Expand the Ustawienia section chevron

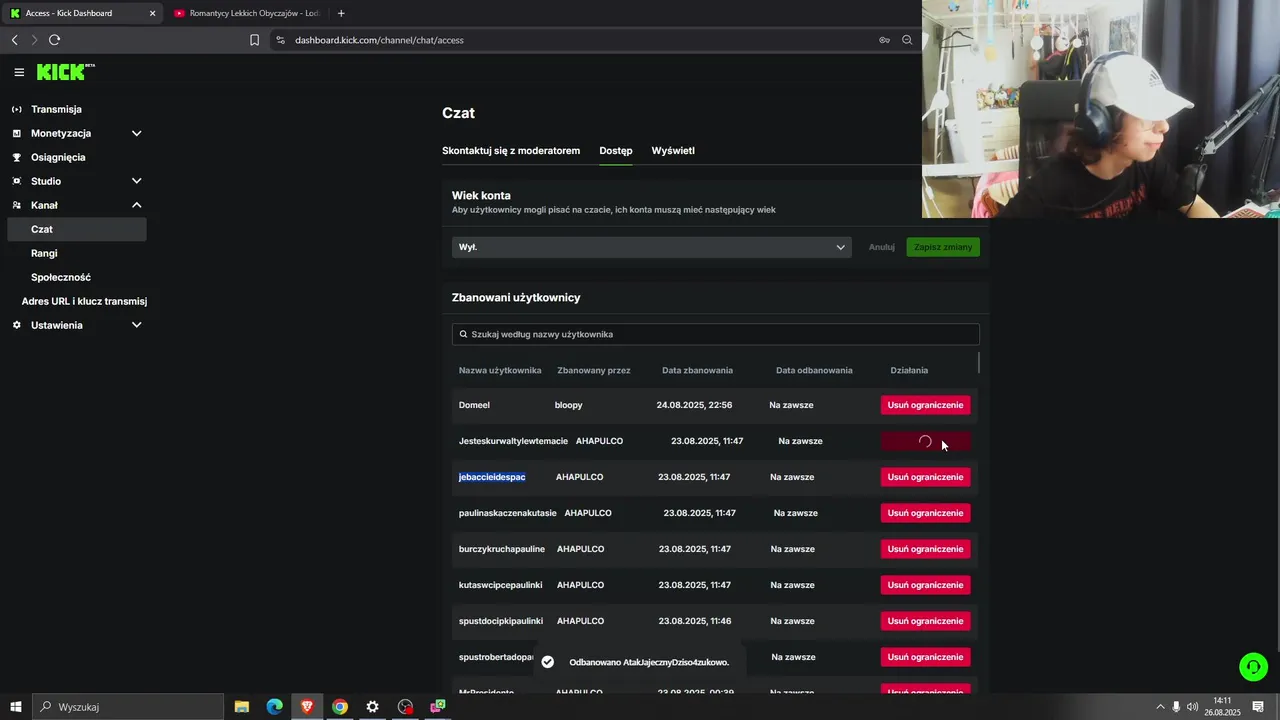click(137, 325)
